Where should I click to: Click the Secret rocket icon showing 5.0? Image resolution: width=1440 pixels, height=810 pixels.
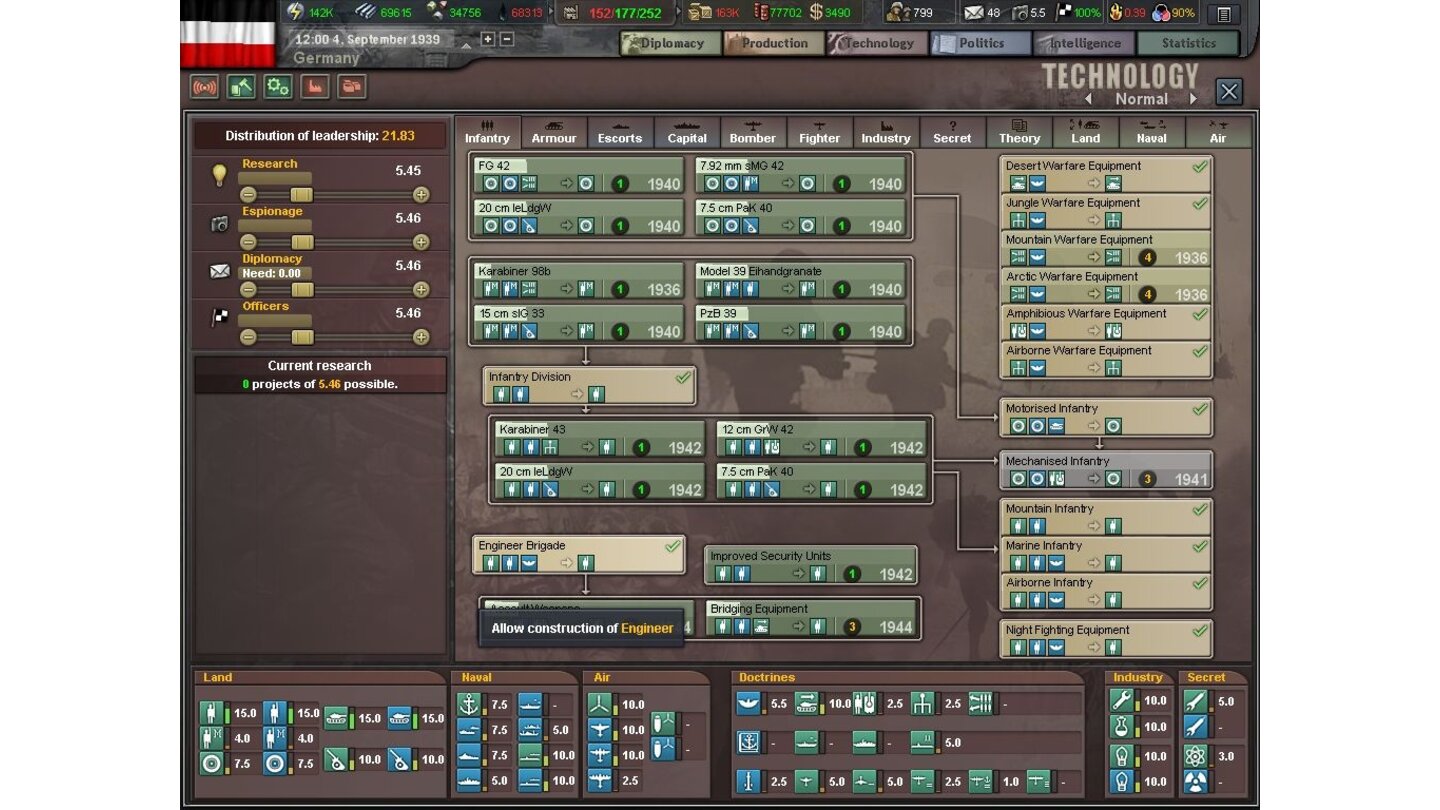pos(1197,701)
